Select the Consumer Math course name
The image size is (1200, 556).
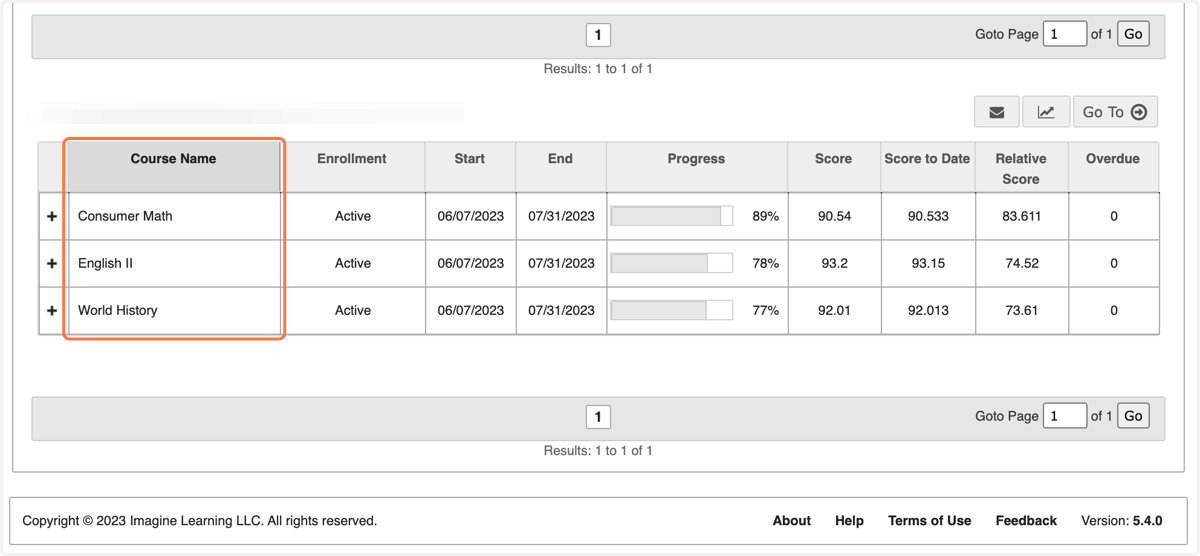click(x=125, y=216)
